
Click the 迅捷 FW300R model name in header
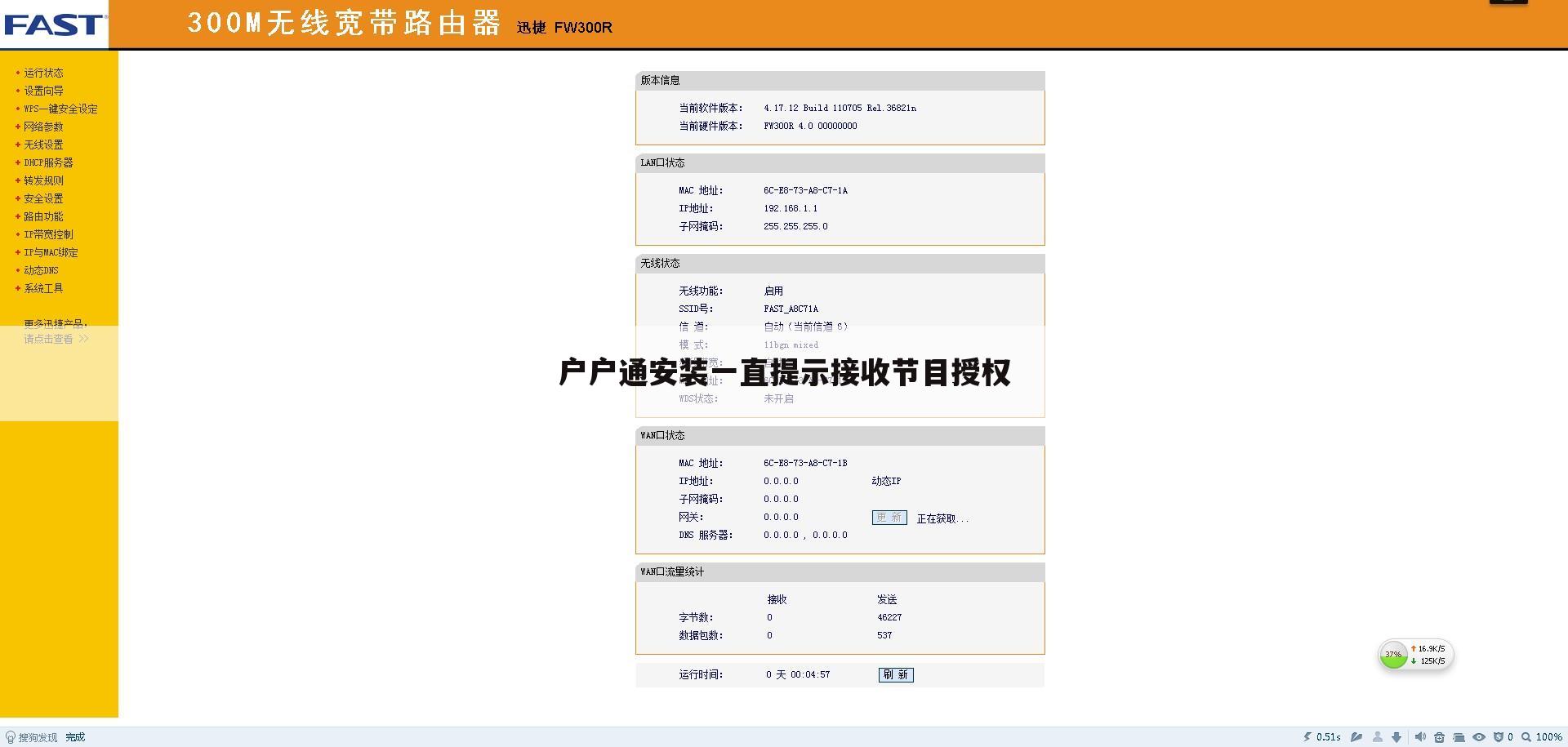pos(564,27)
